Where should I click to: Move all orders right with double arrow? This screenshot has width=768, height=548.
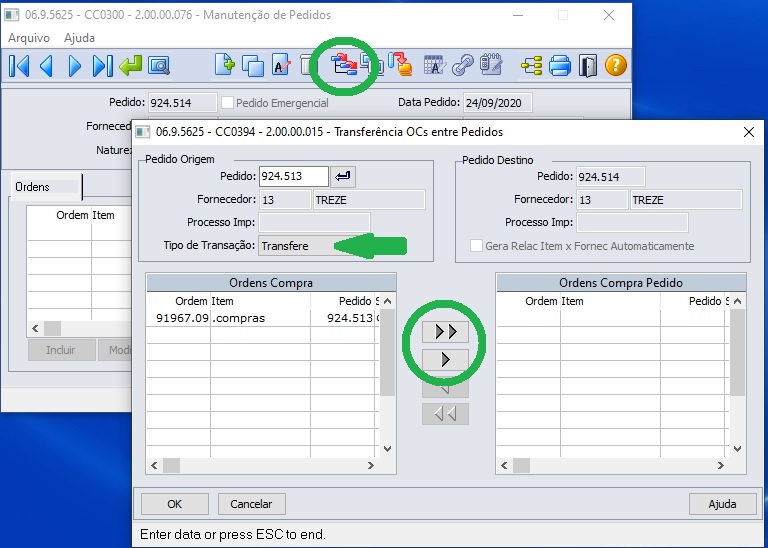click(x=445, y=332)
